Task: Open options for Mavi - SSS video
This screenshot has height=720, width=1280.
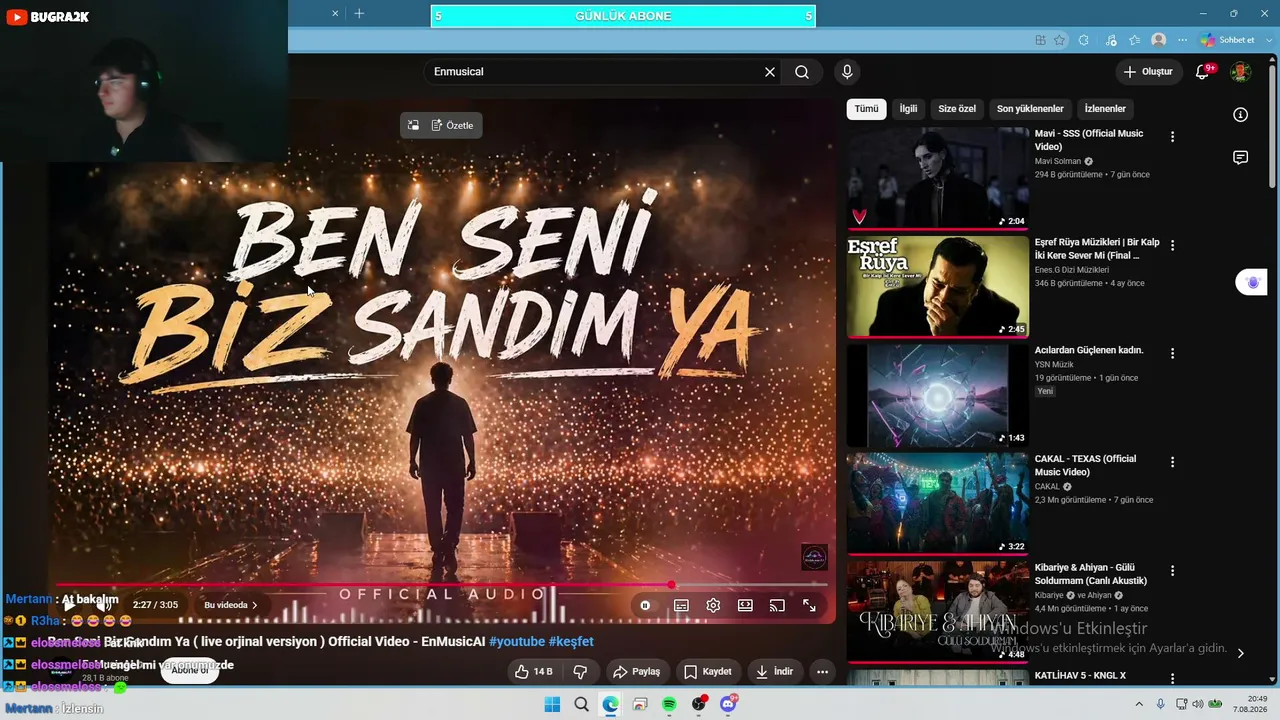Action: click(1173, 137)
